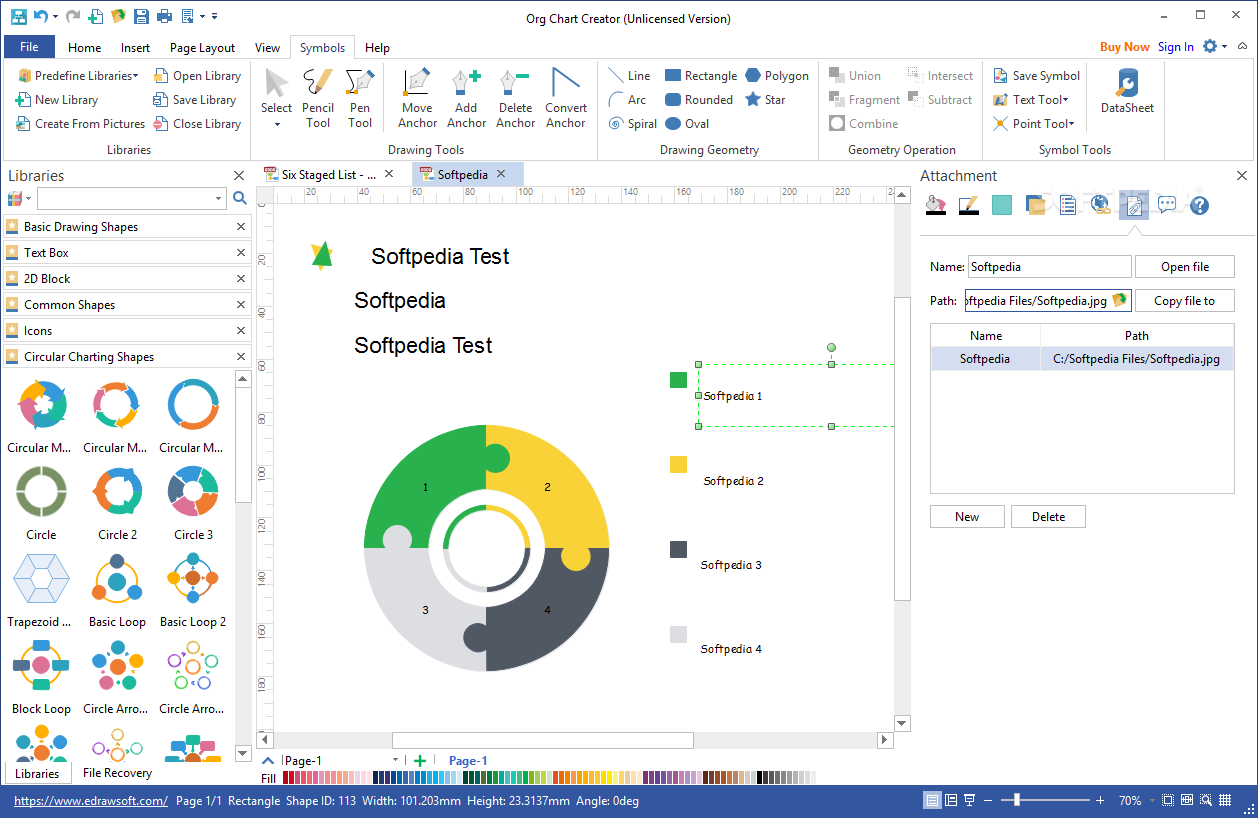Click the Delete attachment button

point(1048,517)
